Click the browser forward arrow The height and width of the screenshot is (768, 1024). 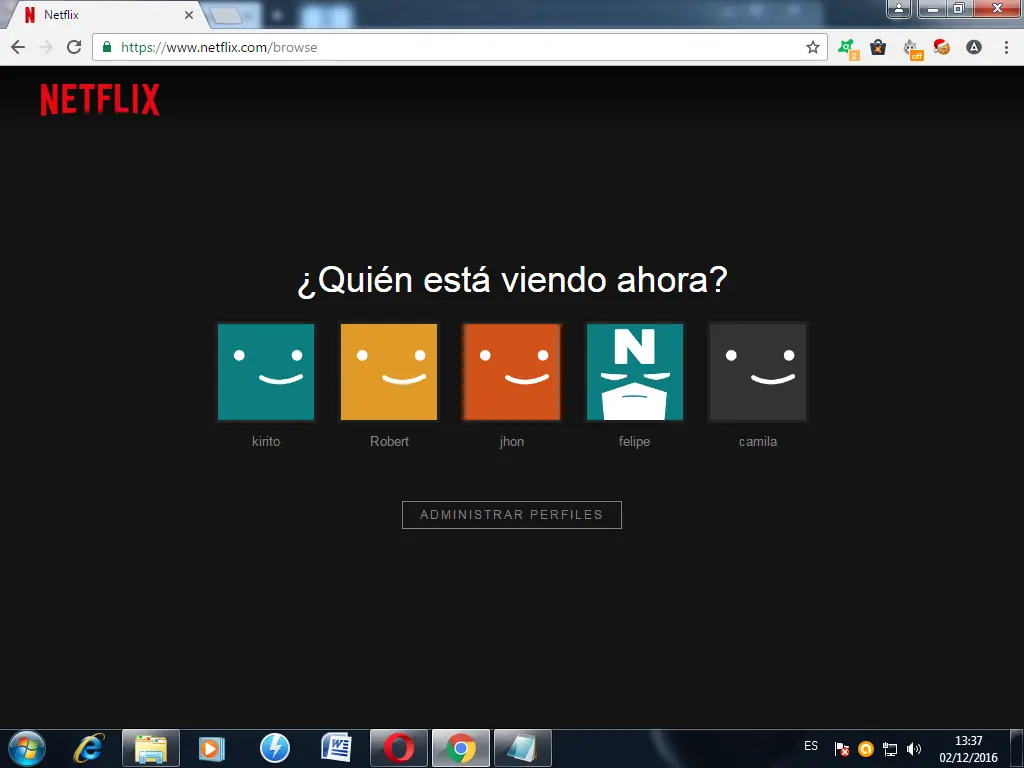46,47
